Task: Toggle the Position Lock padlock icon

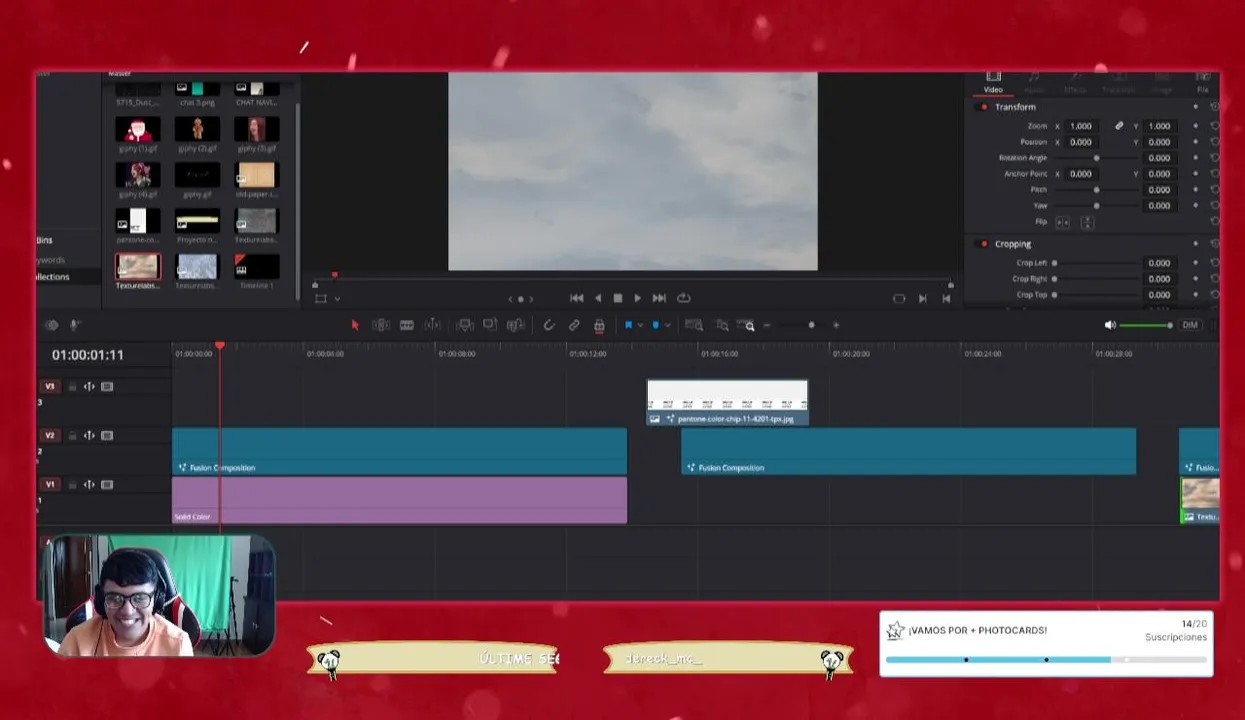Action: point(599,325)
